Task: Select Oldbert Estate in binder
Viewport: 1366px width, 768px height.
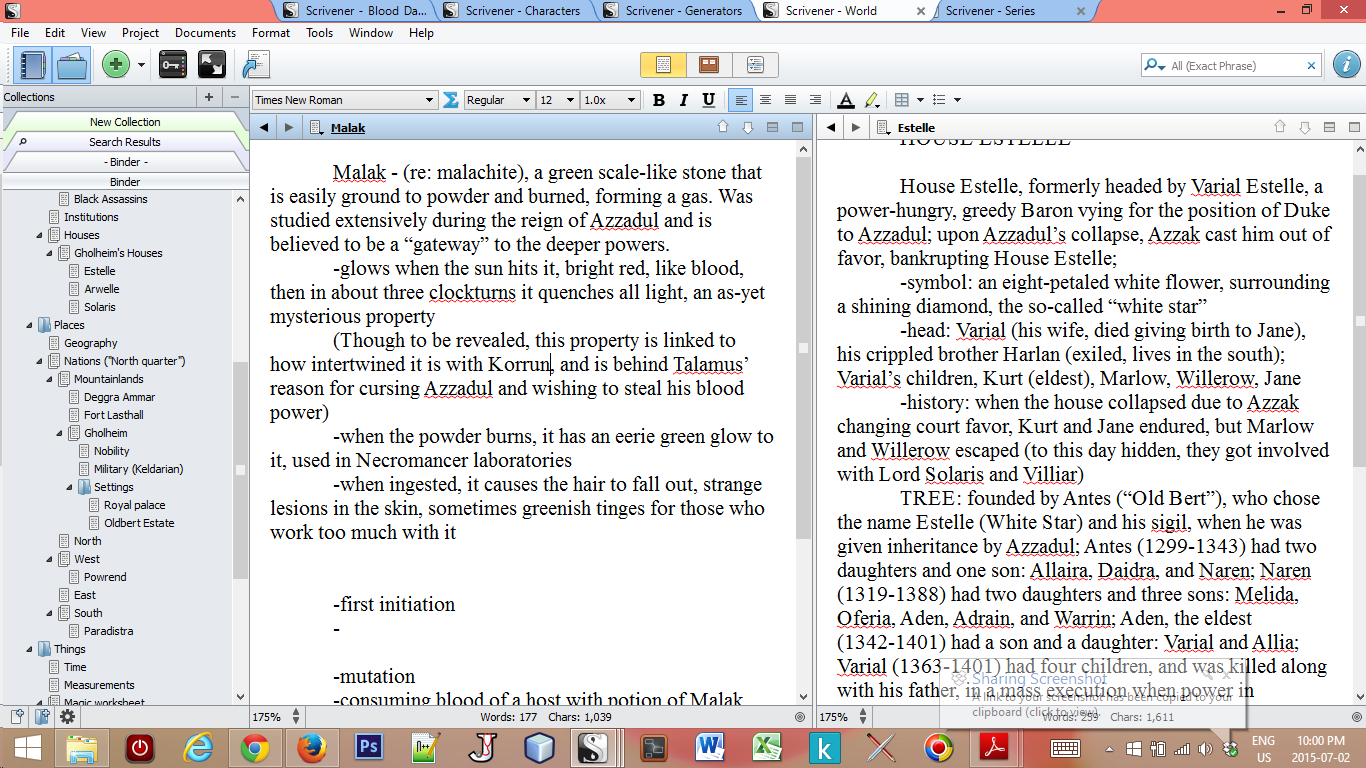Action: (139, 523)
